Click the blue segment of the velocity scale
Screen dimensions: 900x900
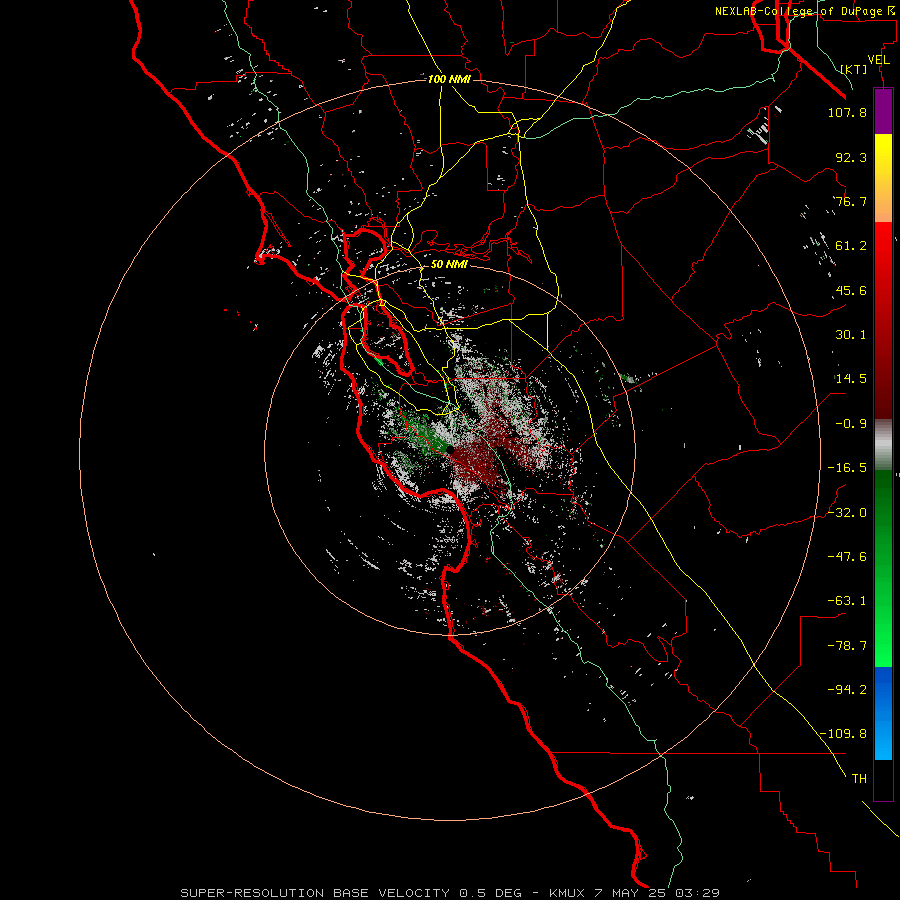coord(883,713)
